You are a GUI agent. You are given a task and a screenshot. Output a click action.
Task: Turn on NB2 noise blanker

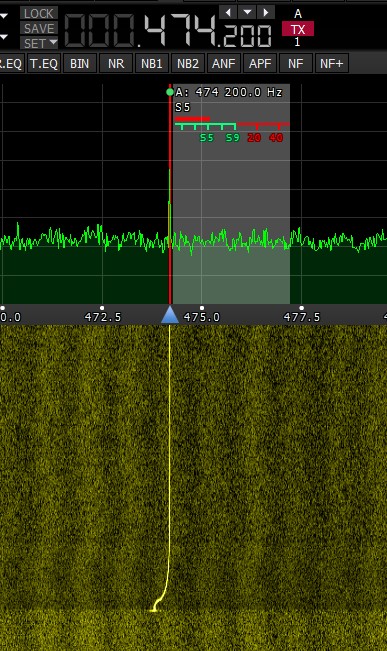coord(188,64)
